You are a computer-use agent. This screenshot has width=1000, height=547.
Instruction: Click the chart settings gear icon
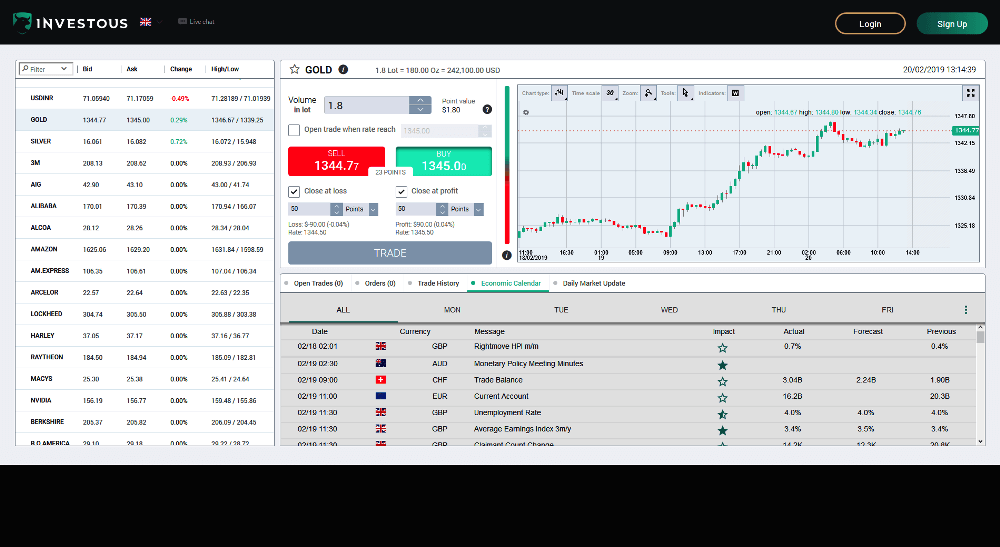(526, 112)
